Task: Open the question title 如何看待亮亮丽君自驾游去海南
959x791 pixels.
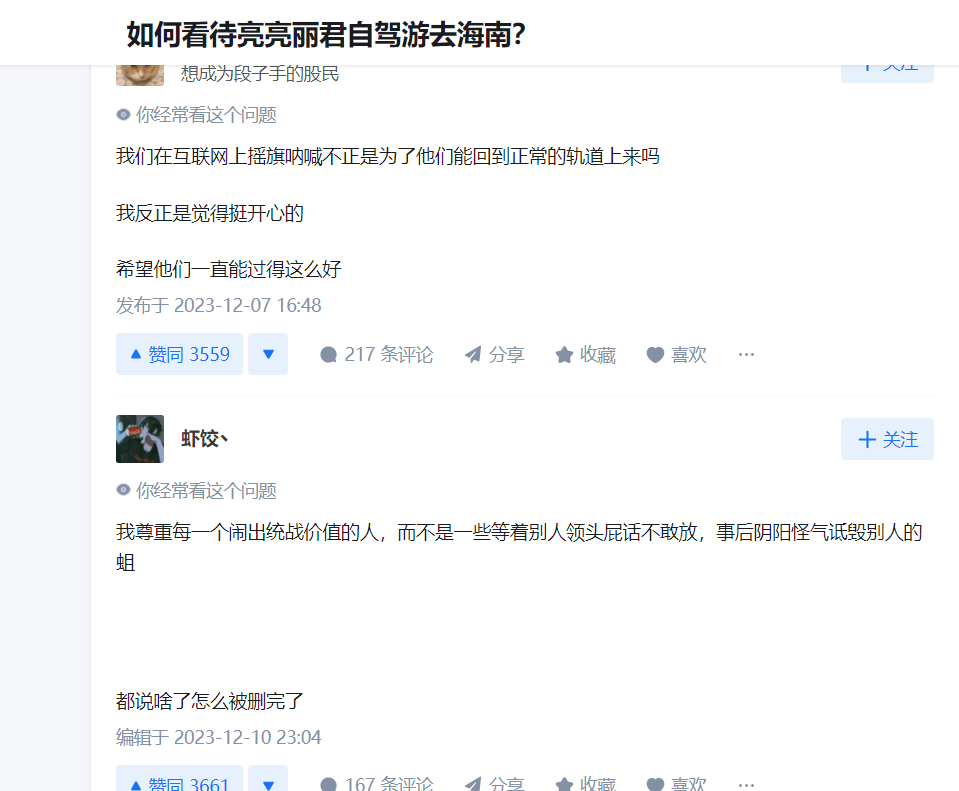Action: (x=326, y=34)
